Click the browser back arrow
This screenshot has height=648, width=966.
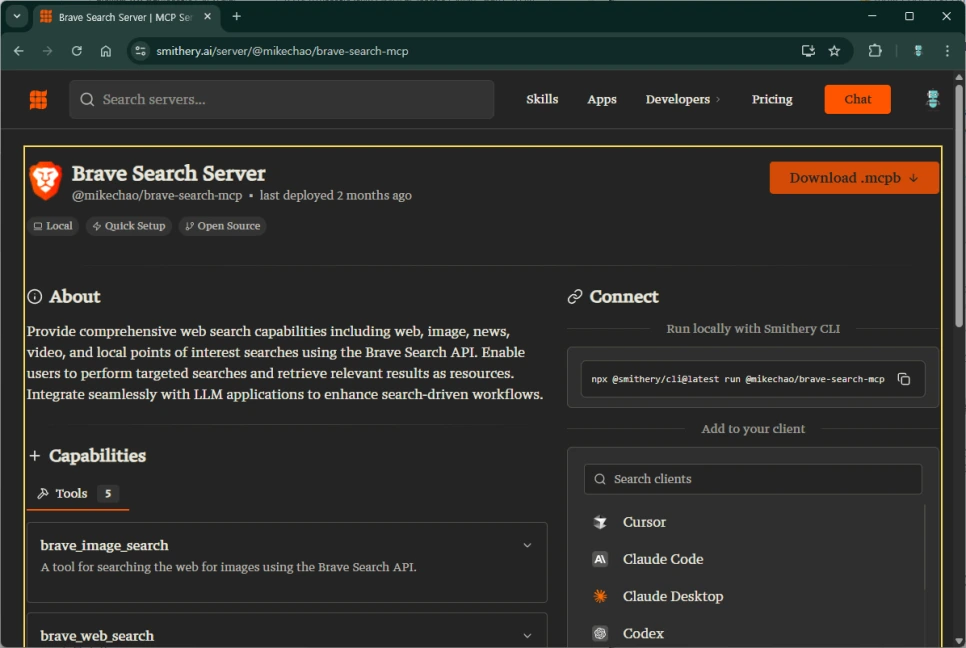(18, 51)
